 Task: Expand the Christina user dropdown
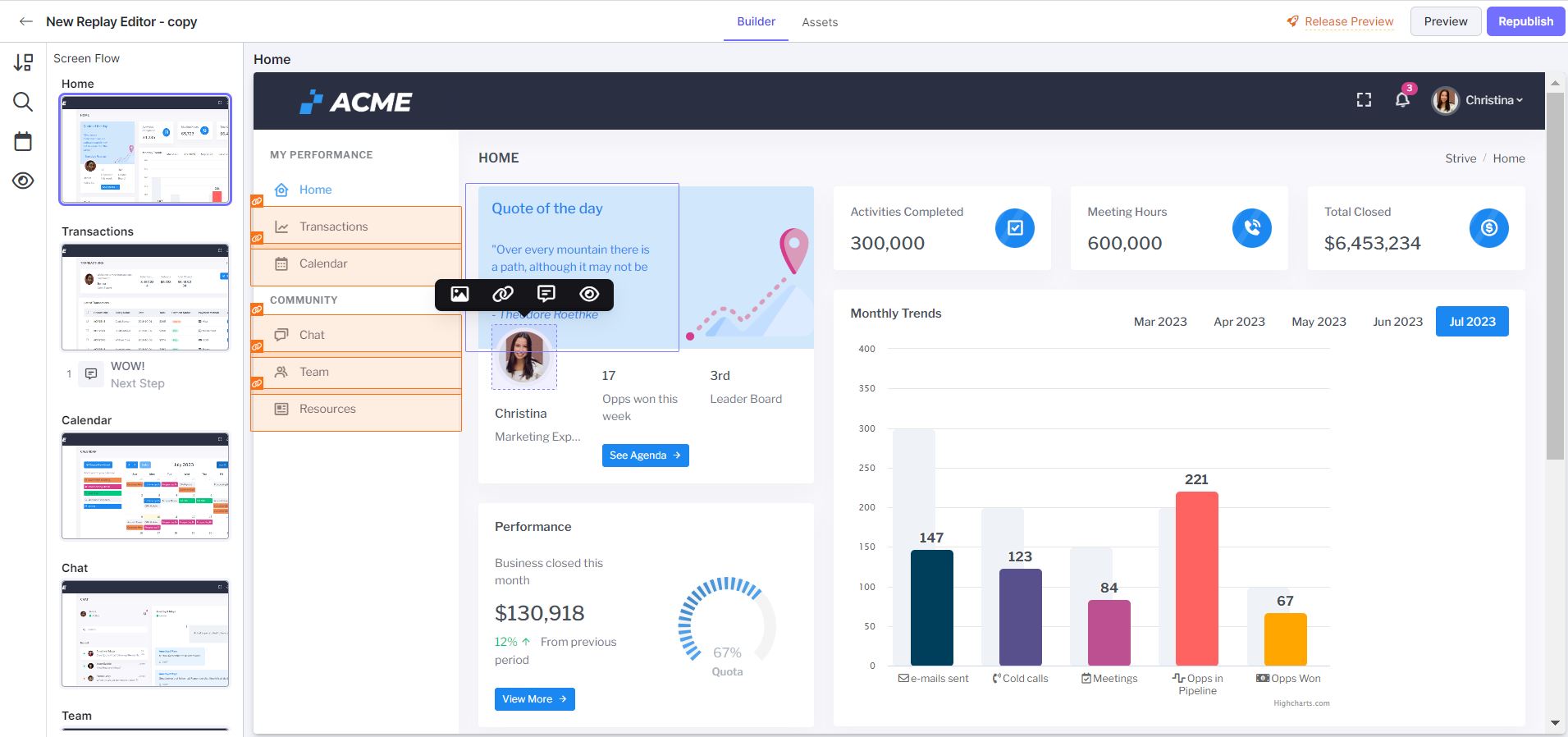(1478, 100)
